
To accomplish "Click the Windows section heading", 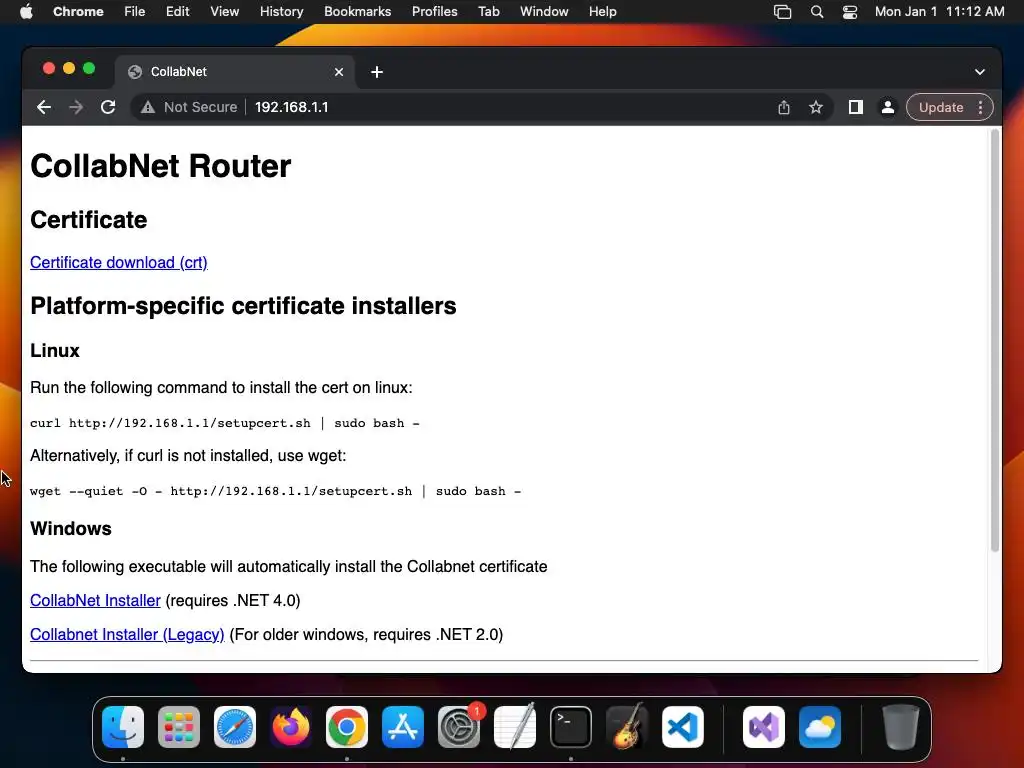I will pyautogui.click(x=71, y=528).
